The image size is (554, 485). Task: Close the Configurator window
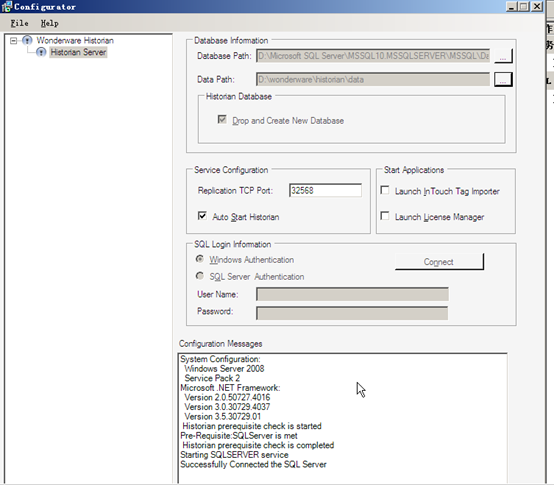537,6
